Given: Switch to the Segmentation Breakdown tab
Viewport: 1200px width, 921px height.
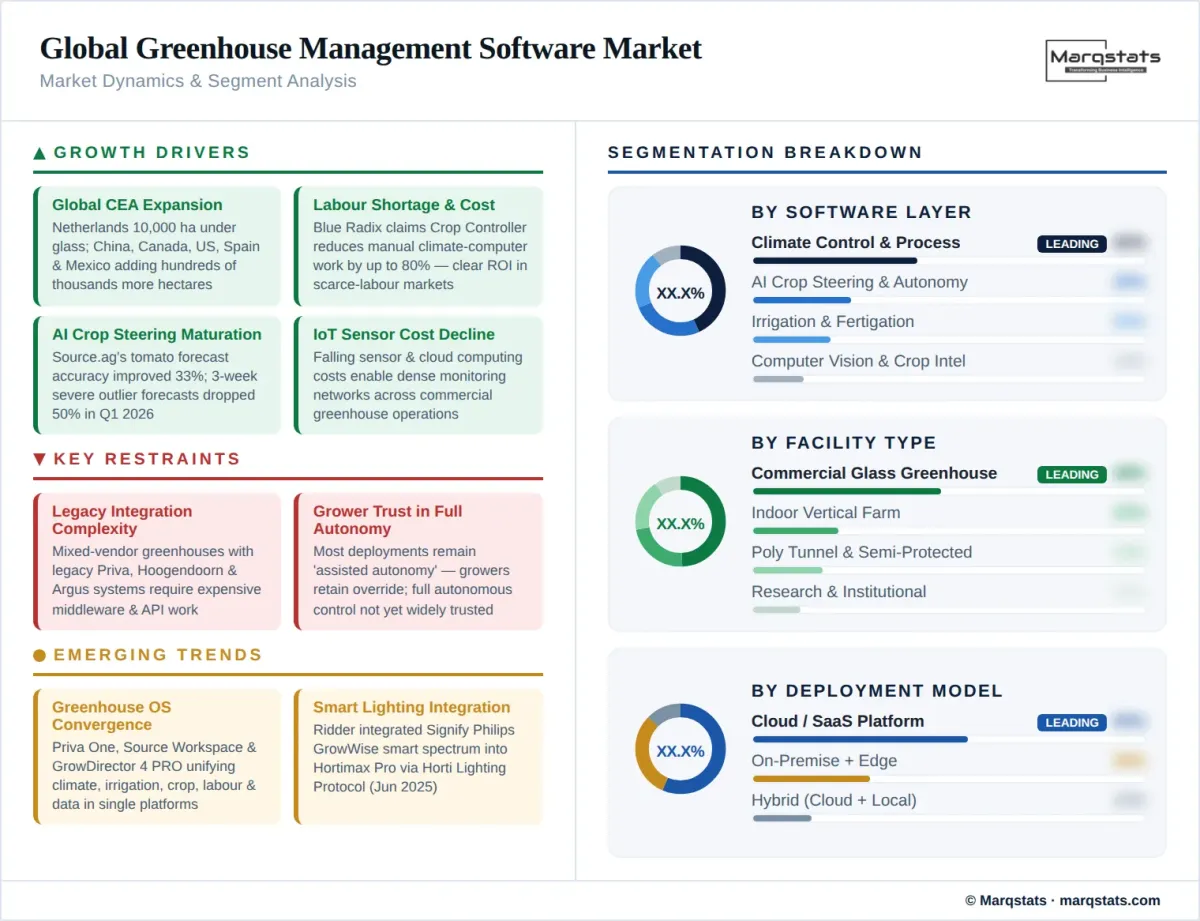Looking at the screenshot, I should click(x=765, y=152).
